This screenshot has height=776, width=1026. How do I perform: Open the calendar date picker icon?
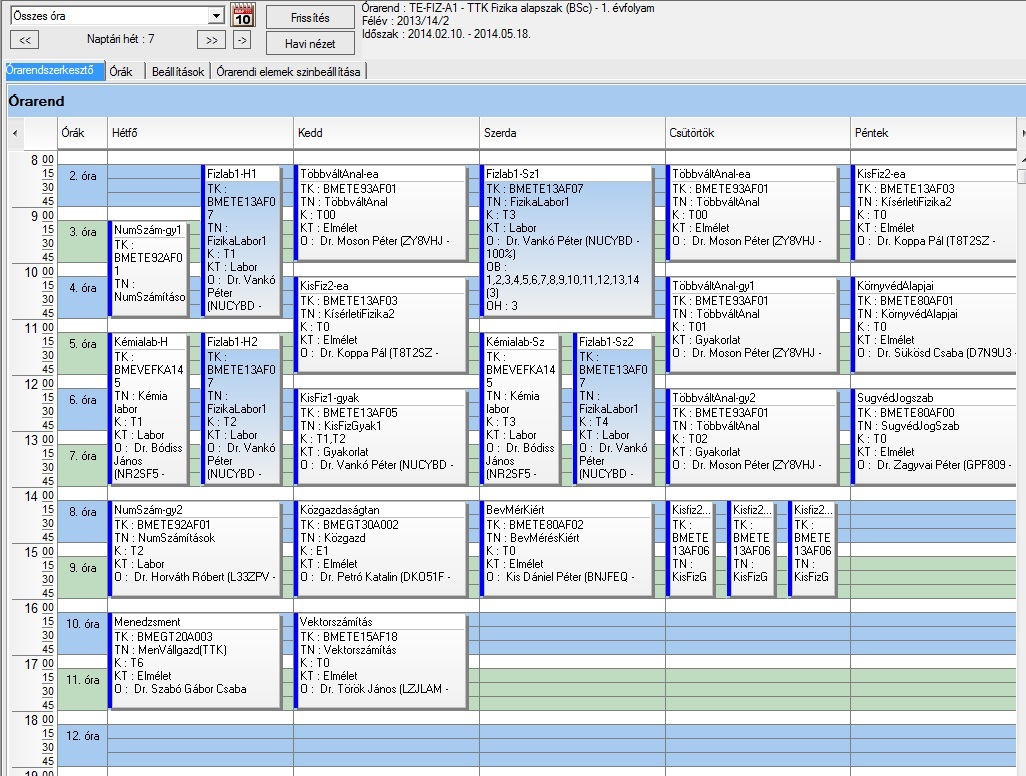coord(243,15)
